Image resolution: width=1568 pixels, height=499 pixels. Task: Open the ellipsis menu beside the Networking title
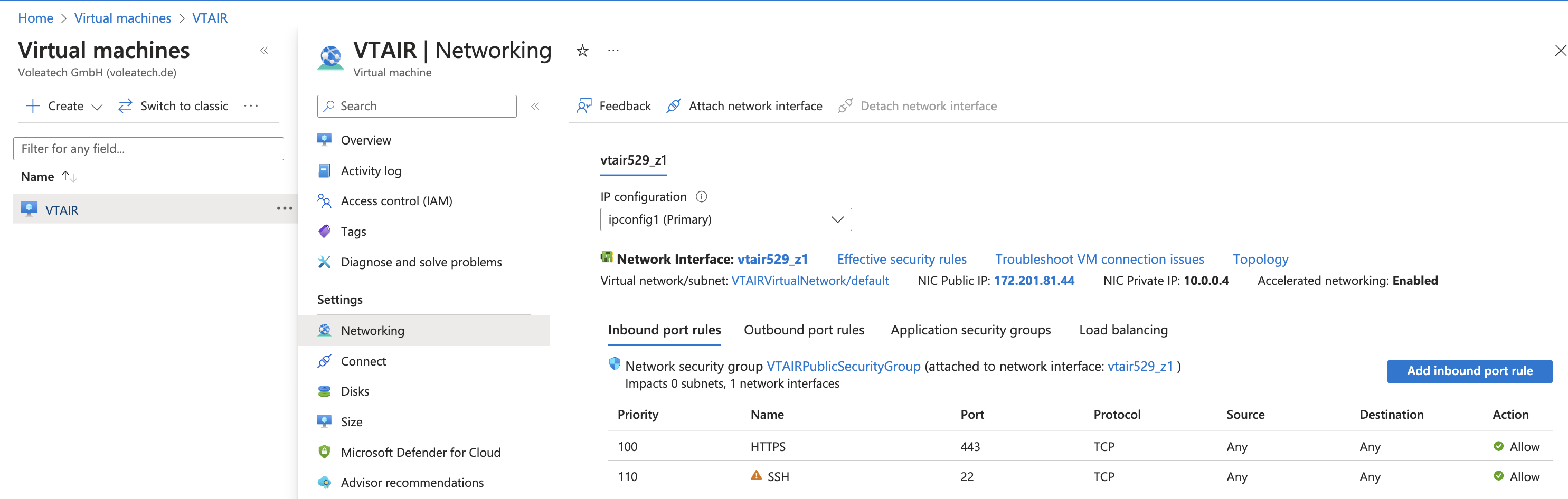pyautogui.click(x=613, y=51)
